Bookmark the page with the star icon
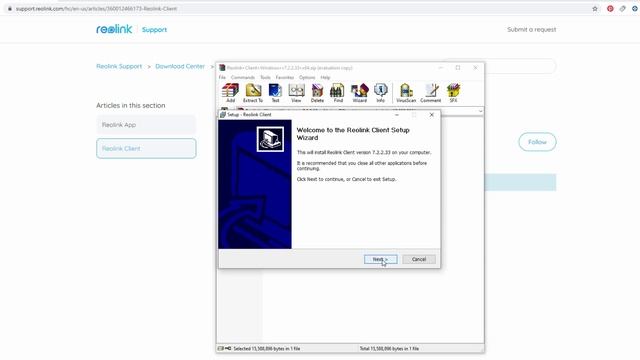Image resolution: width=640 pixels, height=360 pixels. pos(595,9)
